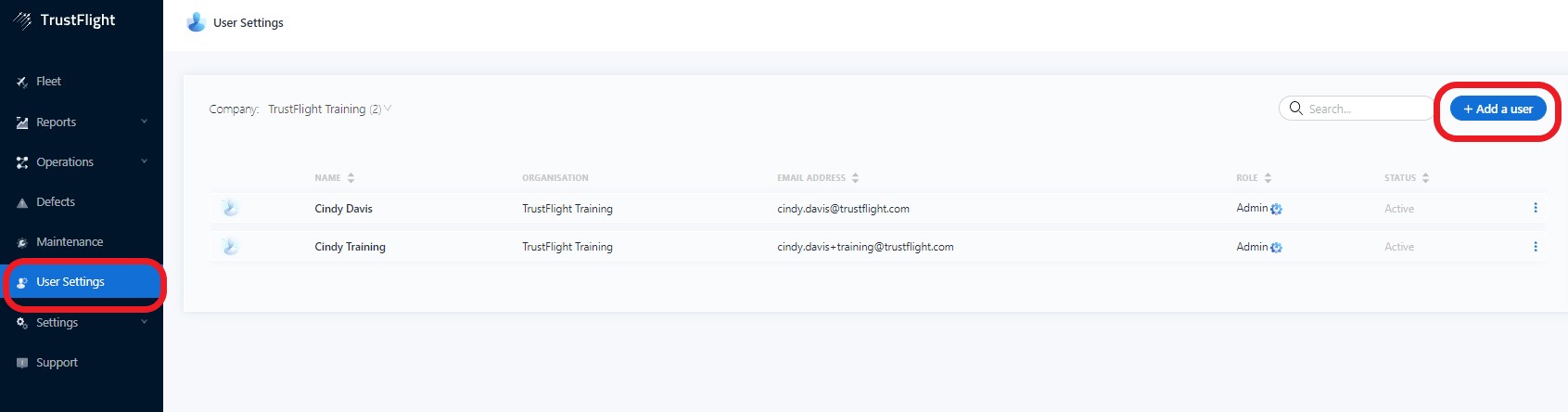Click the User Settings header avatar icon

[196, 22]
